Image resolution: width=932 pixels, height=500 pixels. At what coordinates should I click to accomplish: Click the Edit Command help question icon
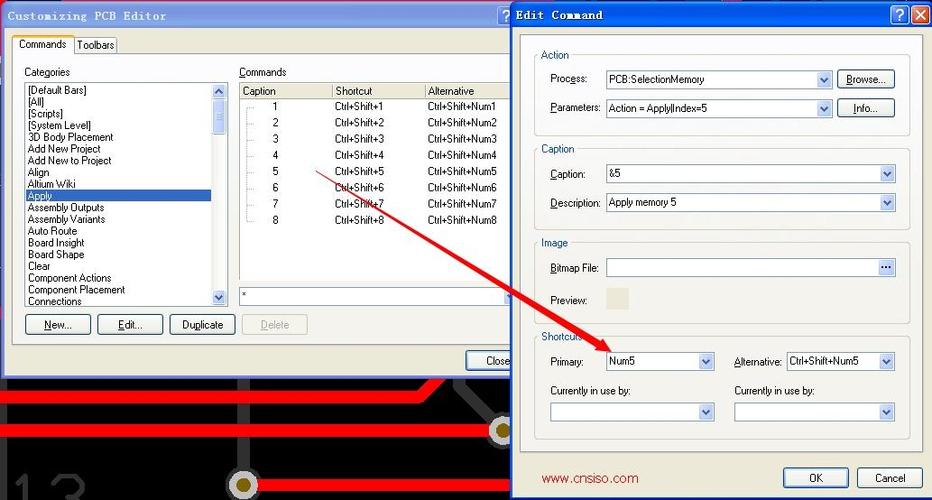coord(899,15)
